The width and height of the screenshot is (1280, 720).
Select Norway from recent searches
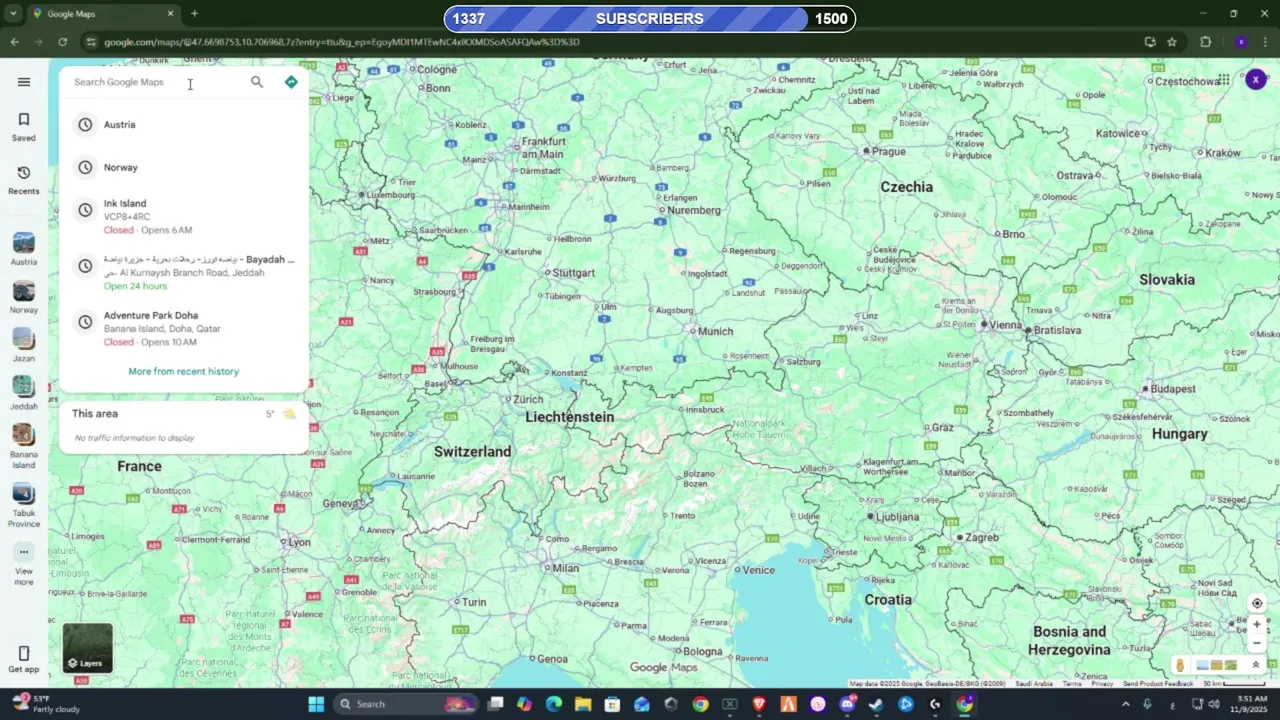pos(184,167)
